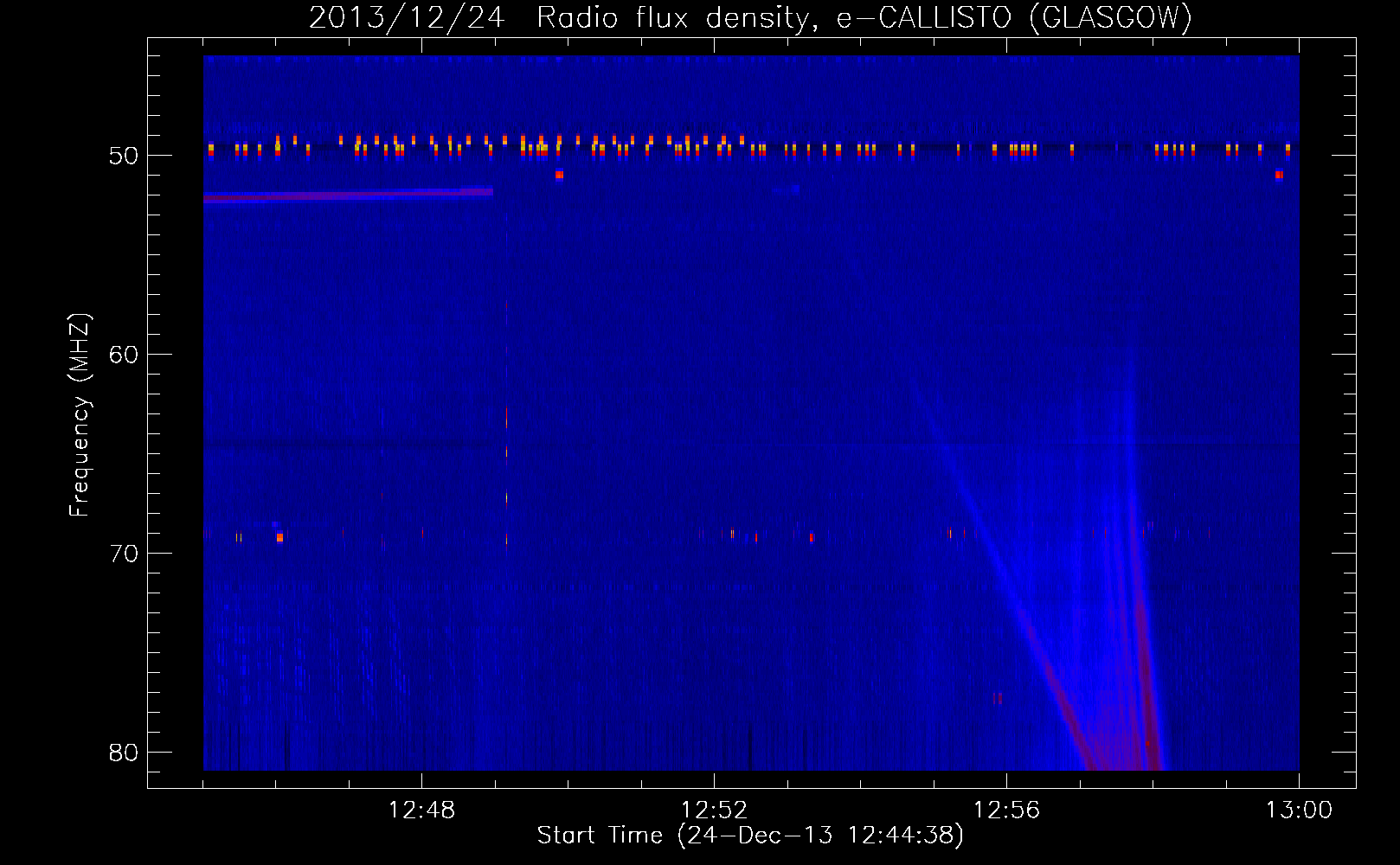Click the 50 frequency tick label
This screenshot has height=865, width=1400.
click(x=124, y=156)
